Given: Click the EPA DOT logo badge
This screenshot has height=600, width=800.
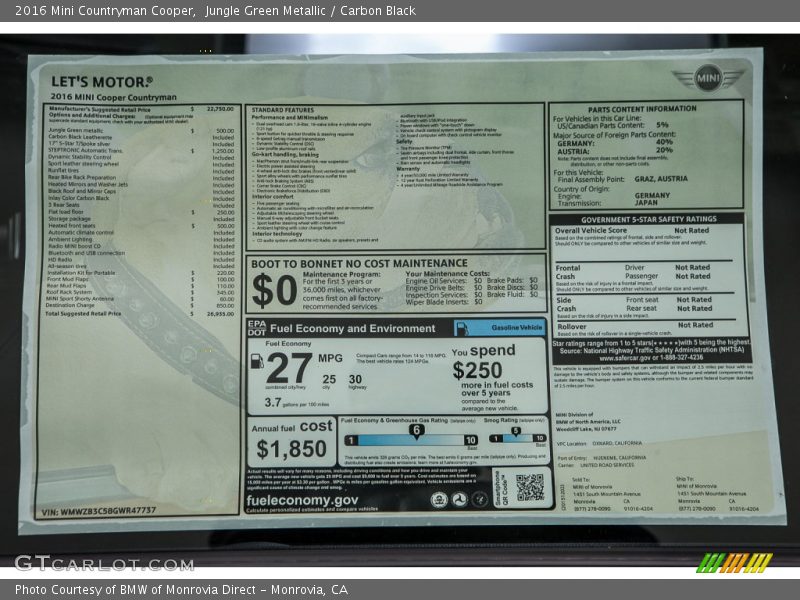Looking at the screenshot, I should pos(257,328).
